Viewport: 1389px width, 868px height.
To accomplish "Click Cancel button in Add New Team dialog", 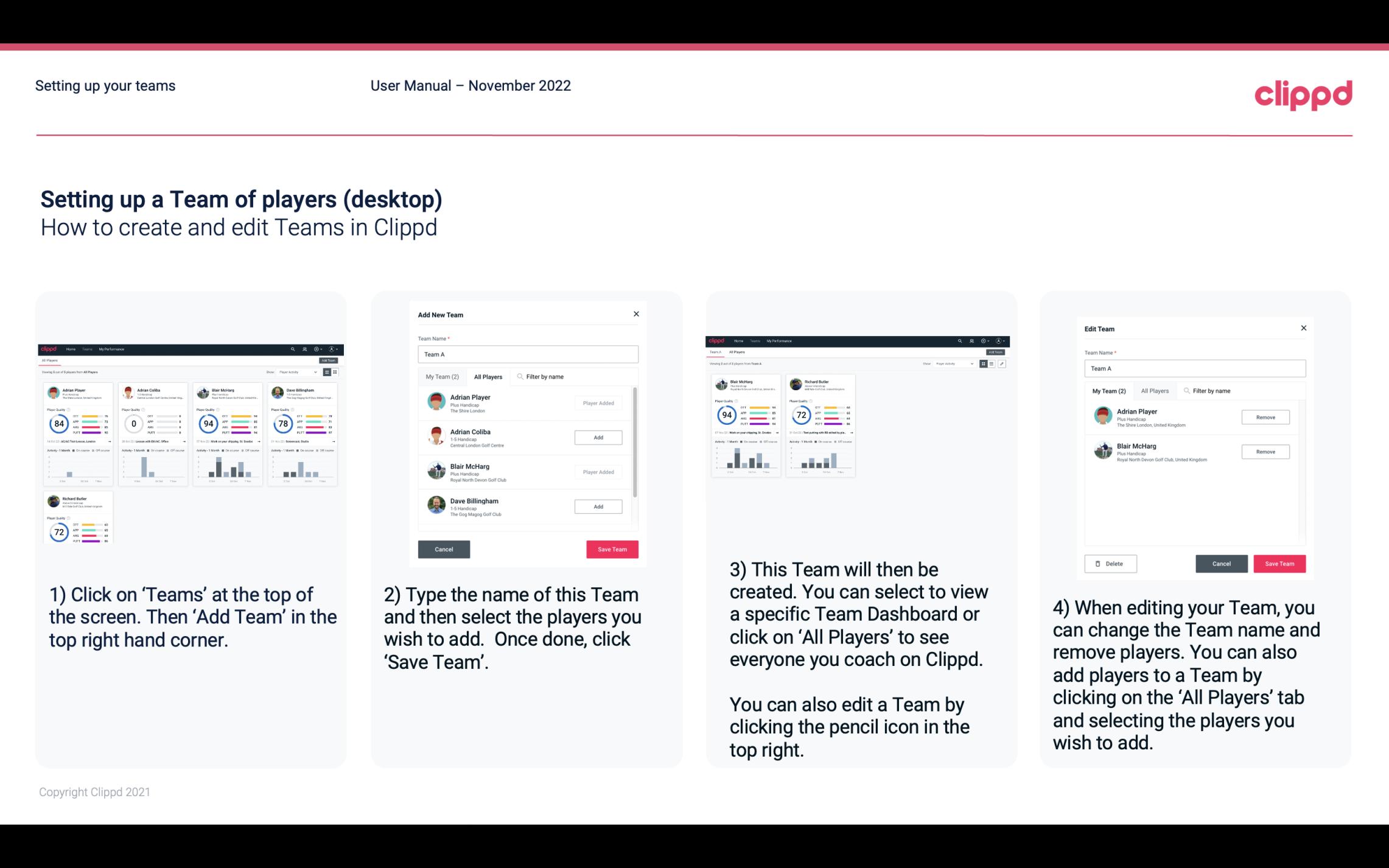I will pyautogui.click(x=443, y=548).
